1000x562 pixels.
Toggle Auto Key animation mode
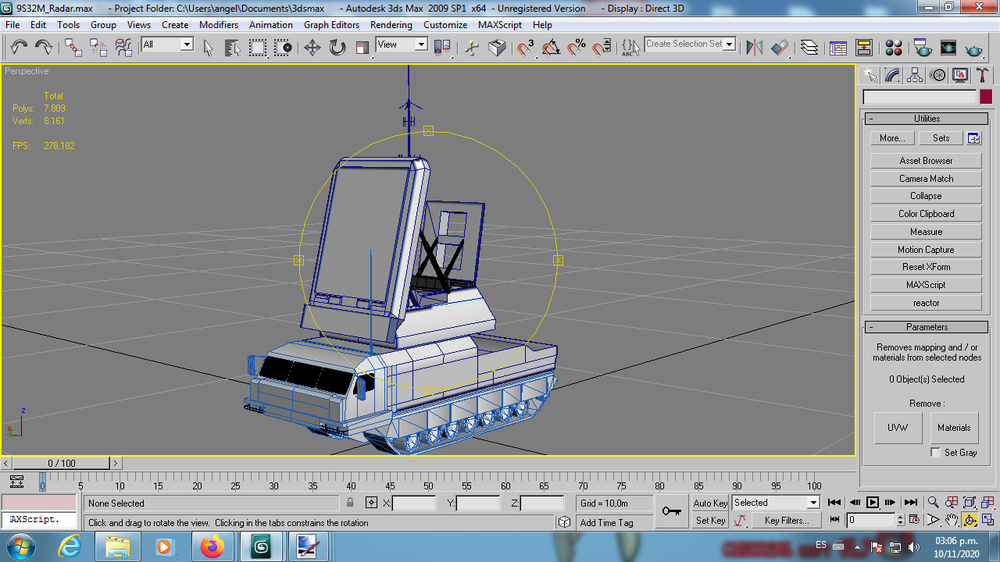(x=710, y=503)
